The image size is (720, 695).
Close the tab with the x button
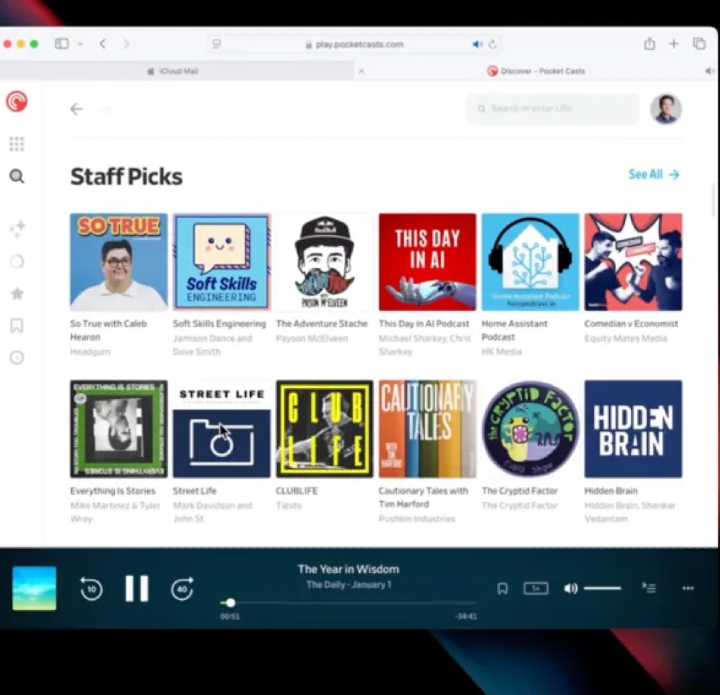click(361, 71)
